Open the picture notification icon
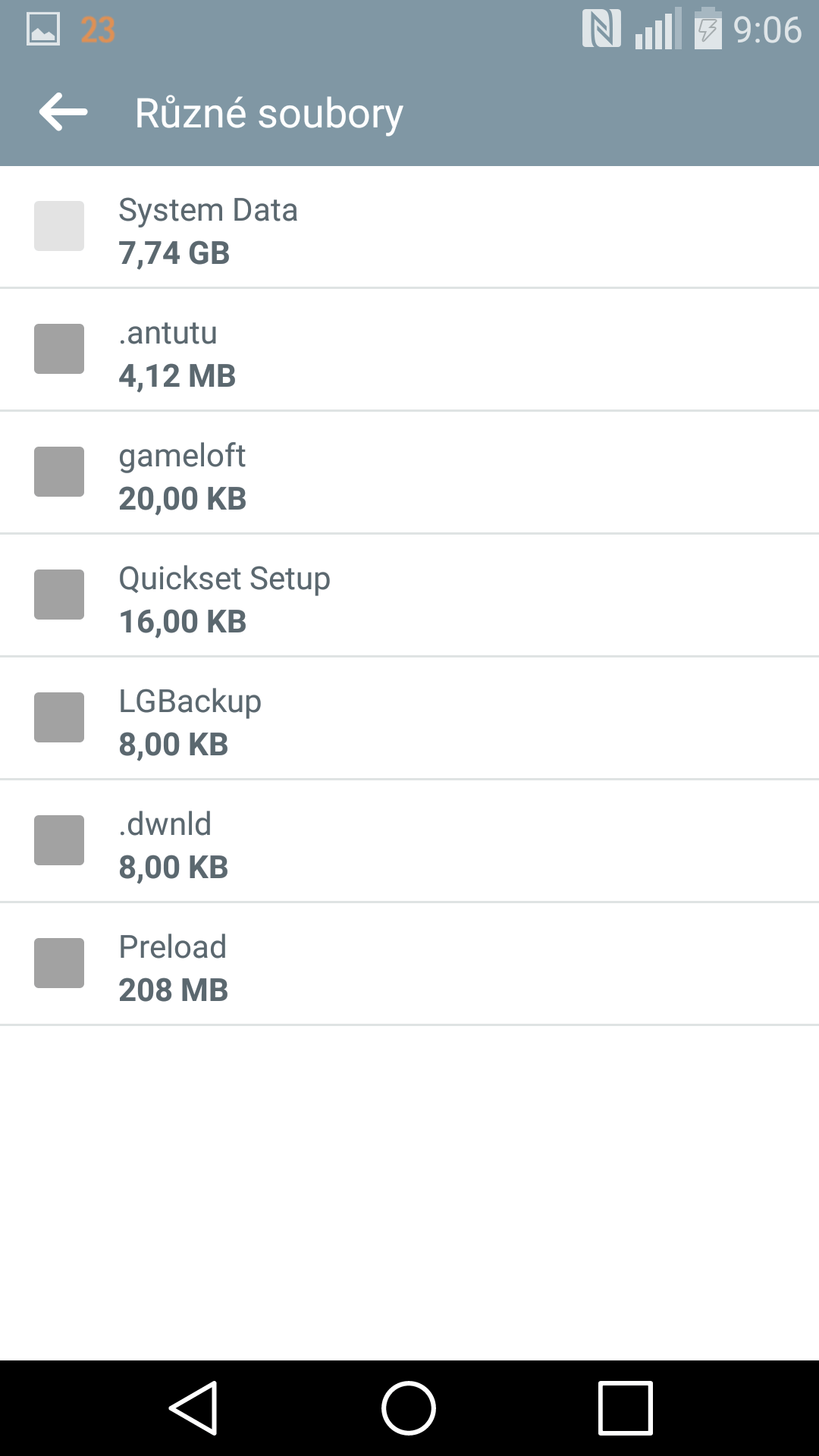This screenshot has width=819, height=1456. coord(43,30)
